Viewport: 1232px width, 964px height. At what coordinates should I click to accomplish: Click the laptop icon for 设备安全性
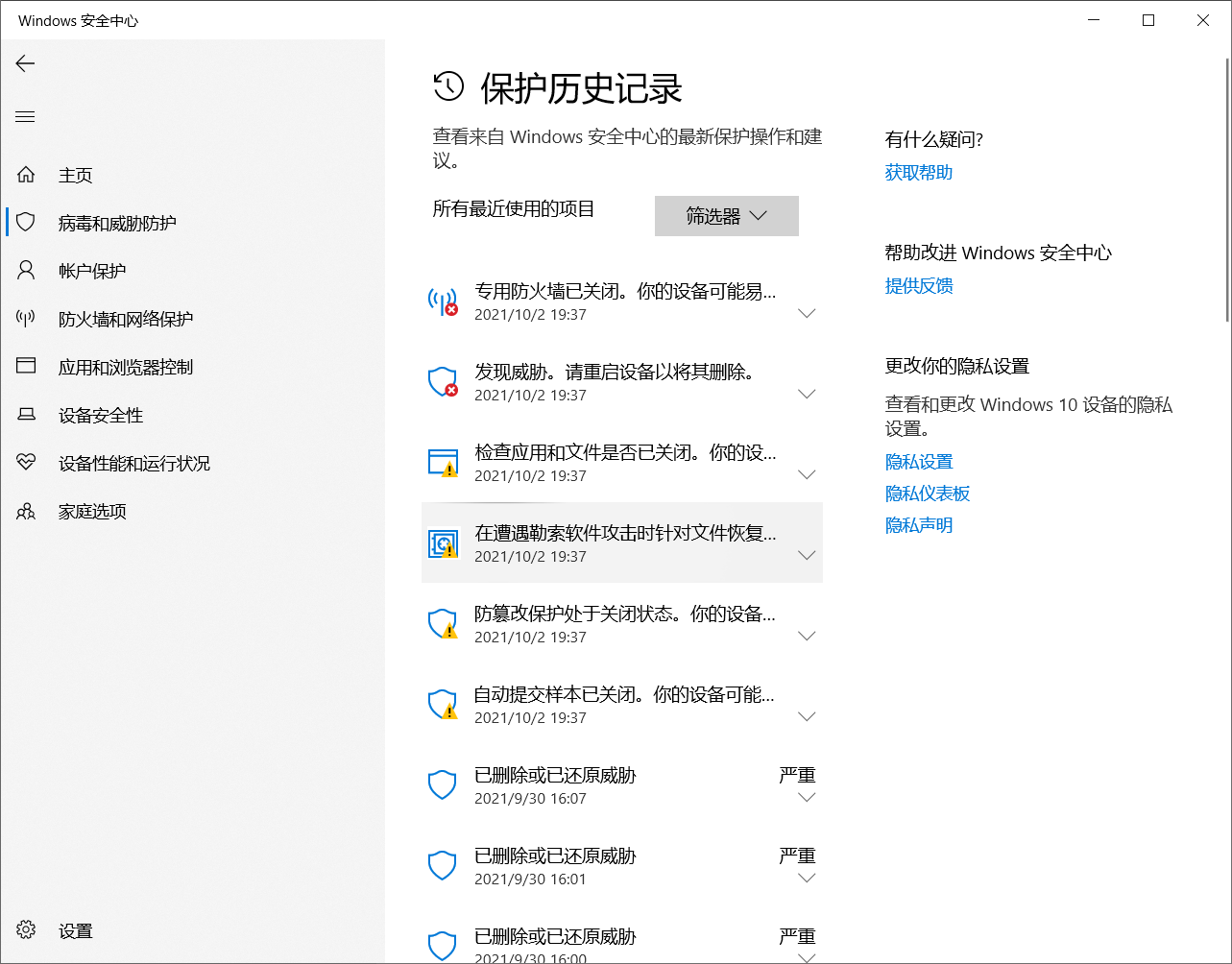pyautogui.click(x=26, y=415)
